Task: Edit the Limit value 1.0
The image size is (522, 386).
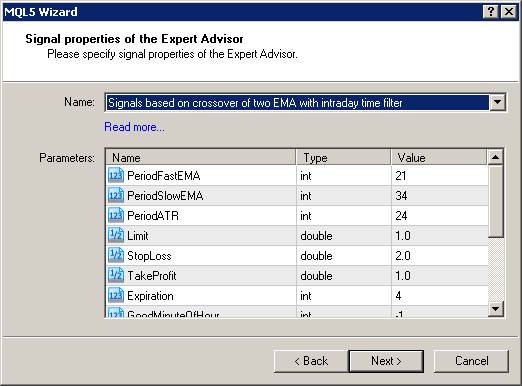Action: (x=440, y=236)
